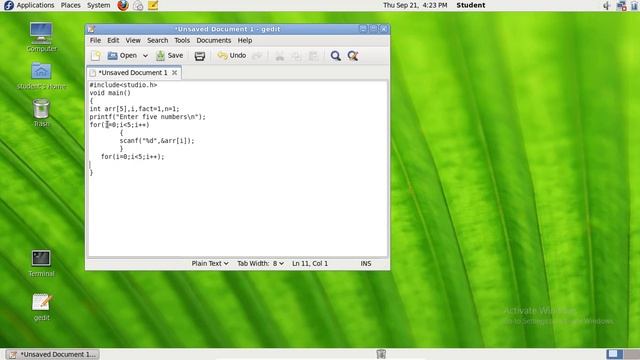Click the Copy toolbar icon
The width and height of the screenshot is (640, 360).
coord(296,56)
